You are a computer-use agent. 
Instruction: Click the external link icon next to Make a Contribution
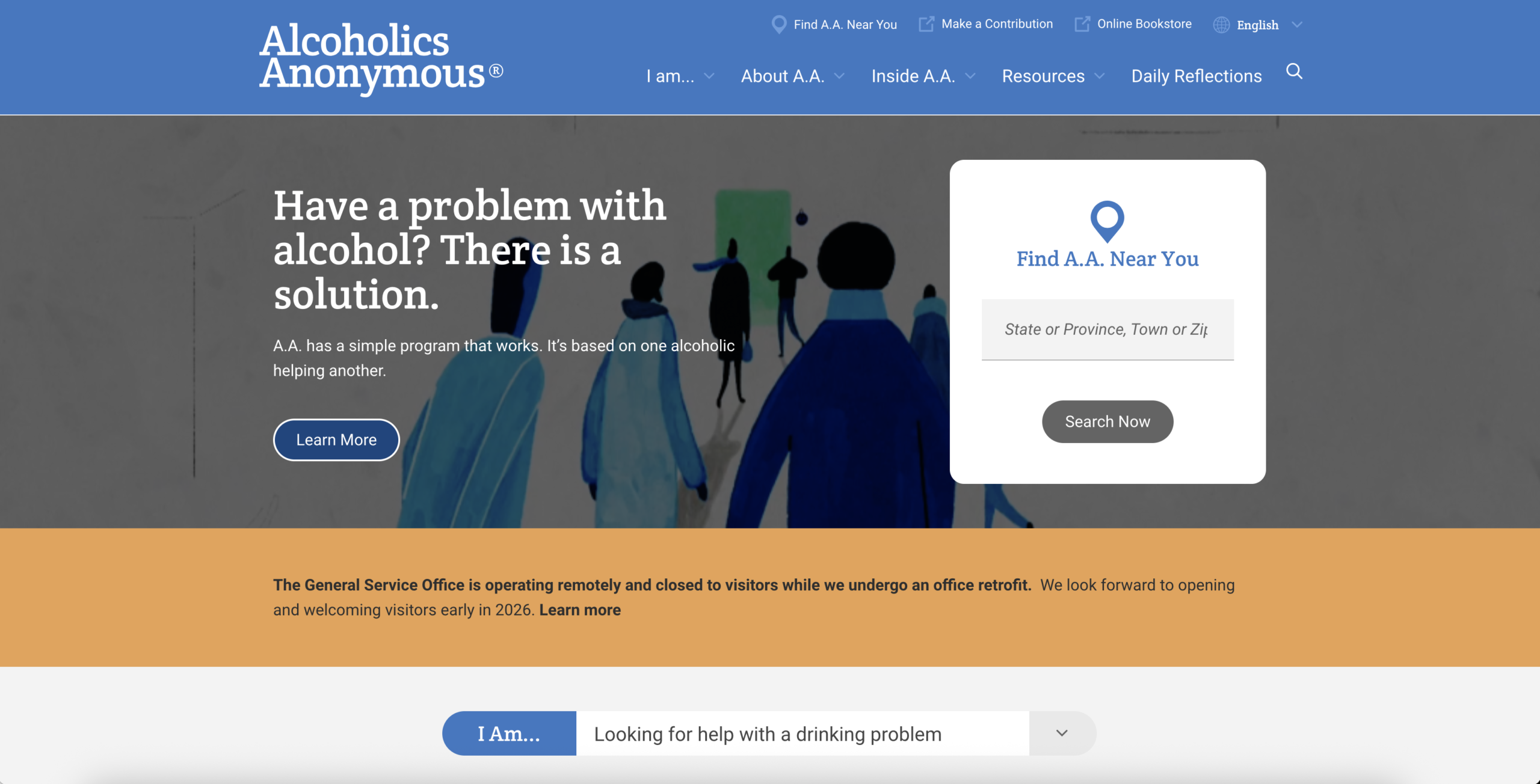[926, 23]
